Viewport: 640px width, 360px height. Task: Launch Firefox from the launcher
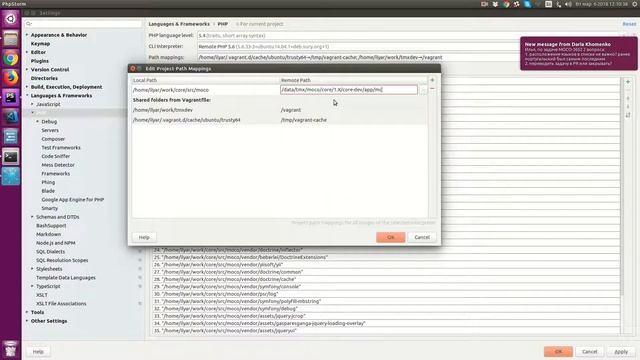[x=11, y=78]
